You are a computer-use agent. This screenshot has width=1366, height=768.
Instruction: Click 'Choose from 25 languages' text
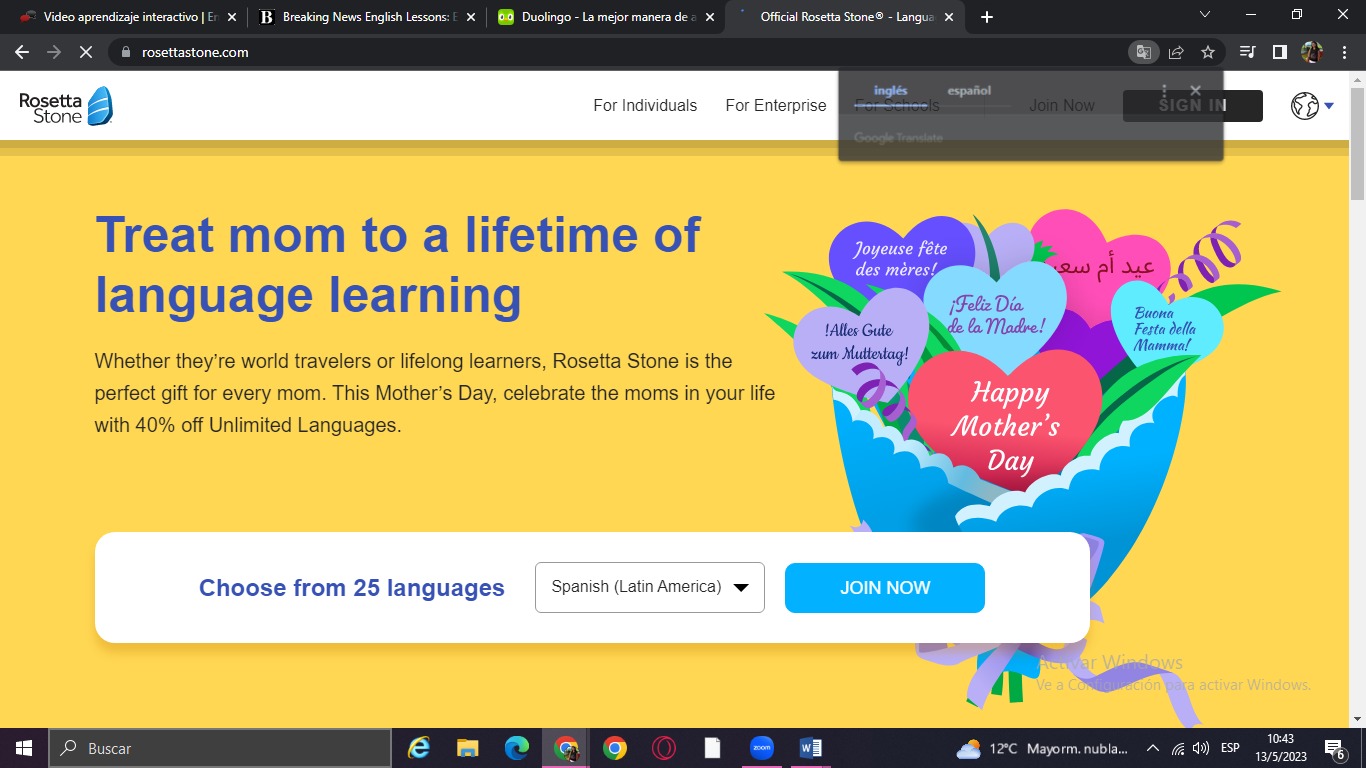(352, 588)
